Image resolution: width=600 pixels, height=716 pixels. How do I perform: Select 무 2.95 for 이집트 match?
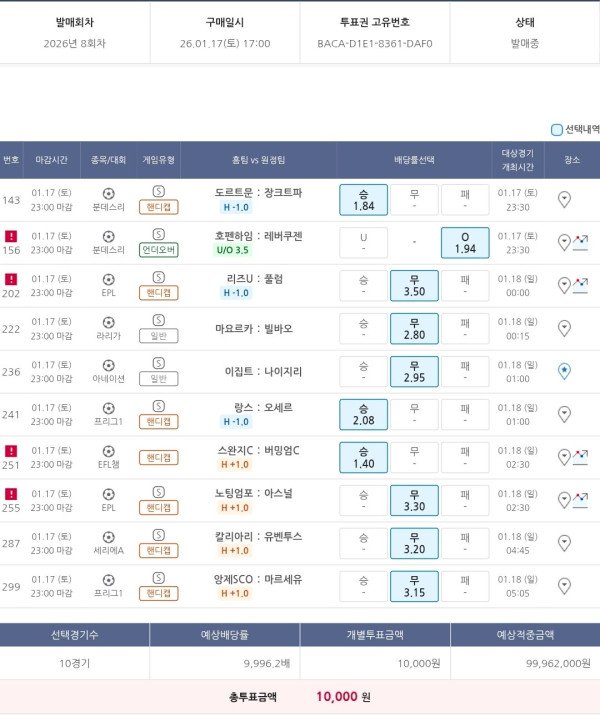(414, 371)
